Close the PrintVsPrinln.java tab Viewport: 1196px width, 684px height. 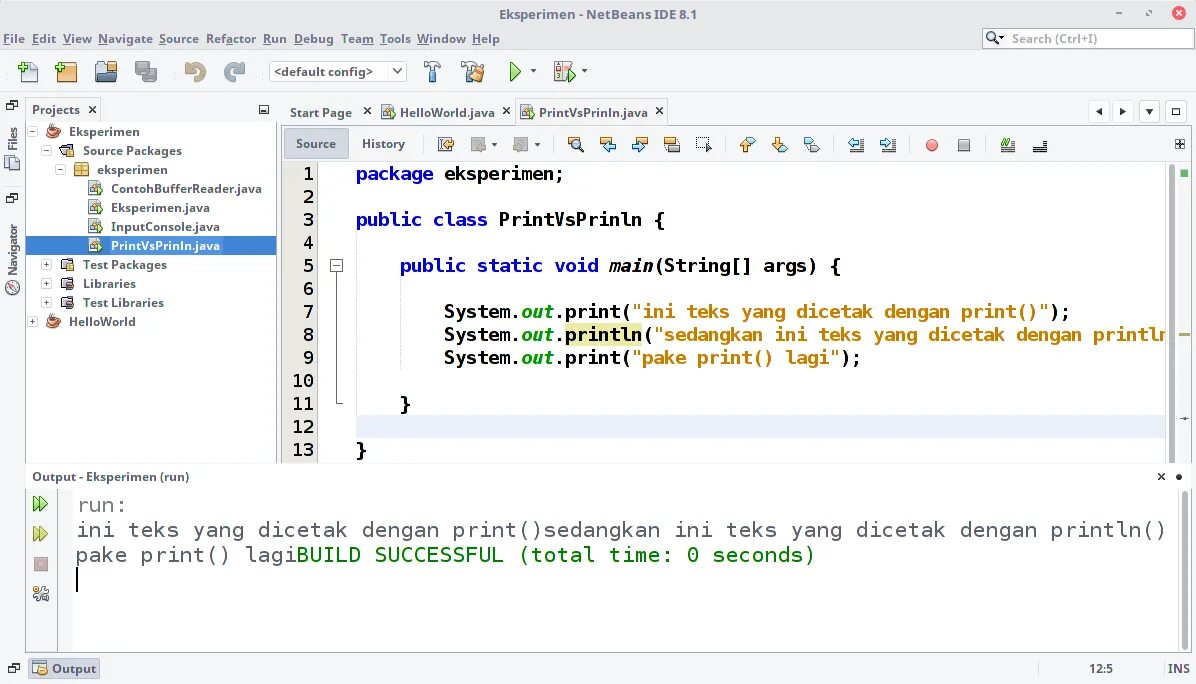point(660,111)
